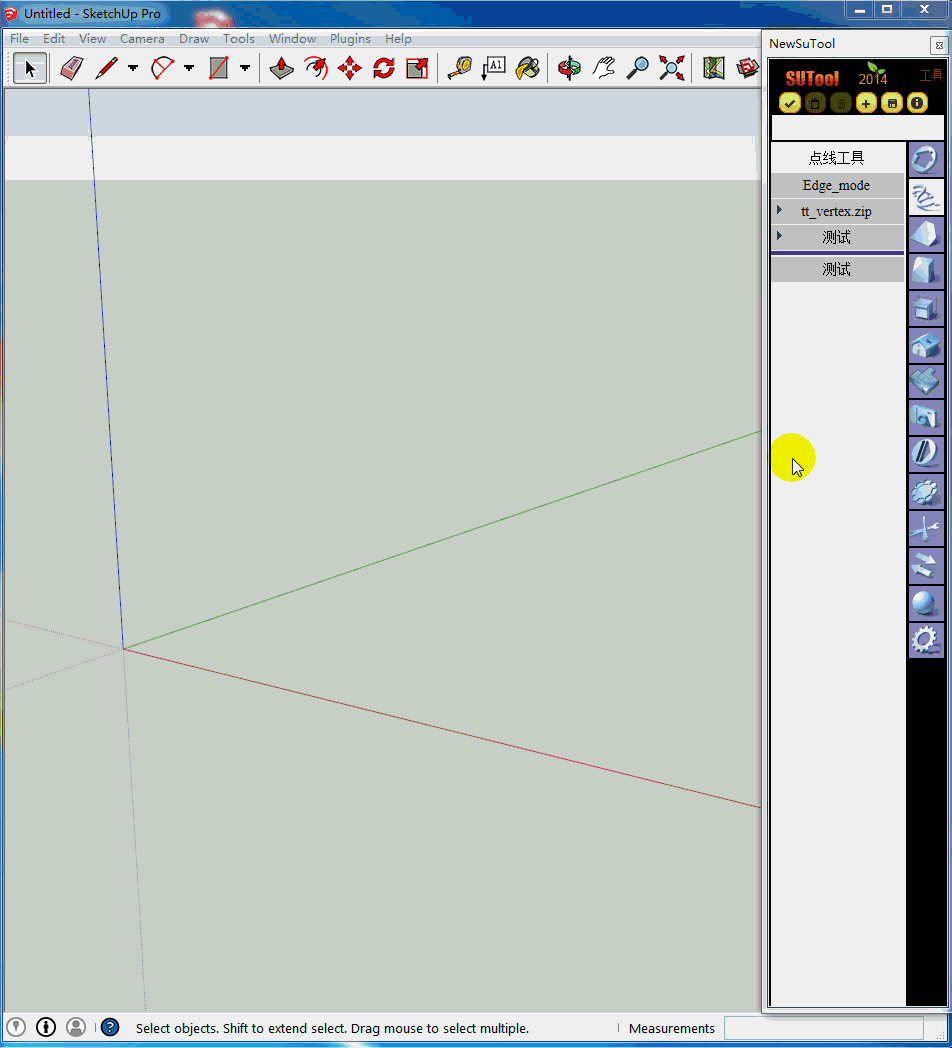Viewport: 952px width, 1048px height.
Task: Open the pyramid solid category in SUTool sidebar
Action: coord(926,235)
